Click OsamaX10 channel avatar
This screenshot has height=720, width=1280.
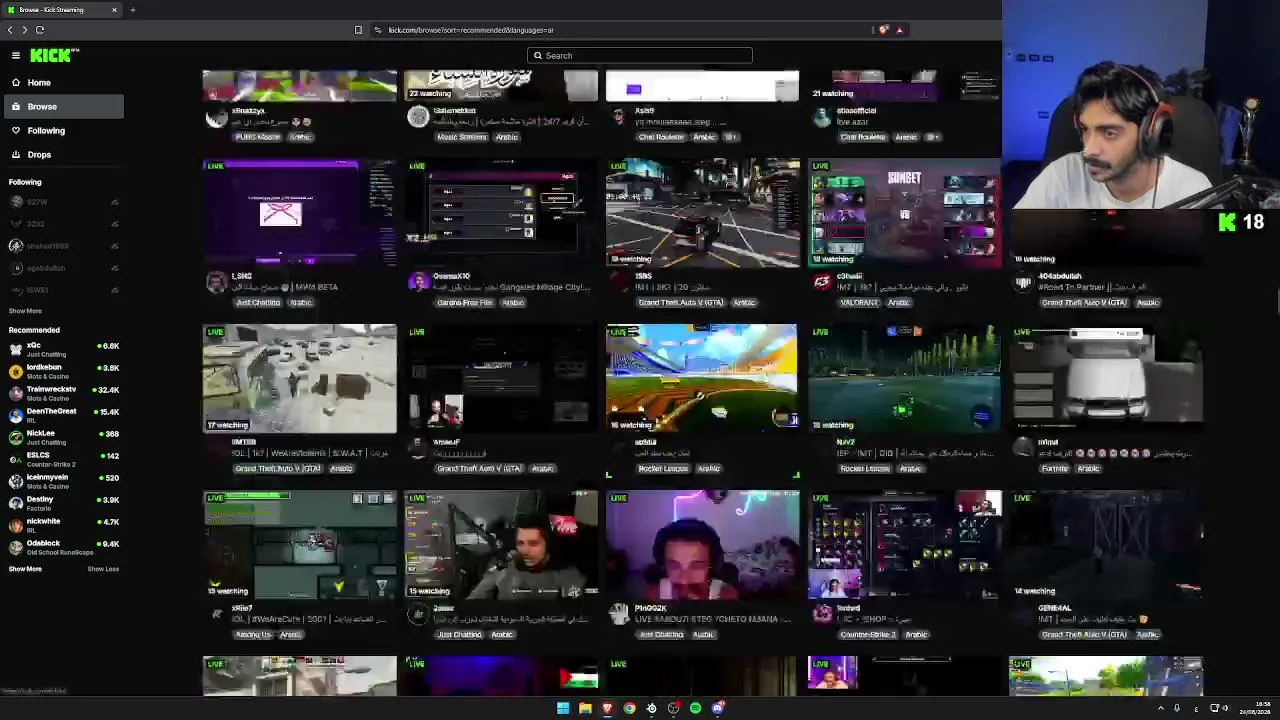[x=418, y=283]
